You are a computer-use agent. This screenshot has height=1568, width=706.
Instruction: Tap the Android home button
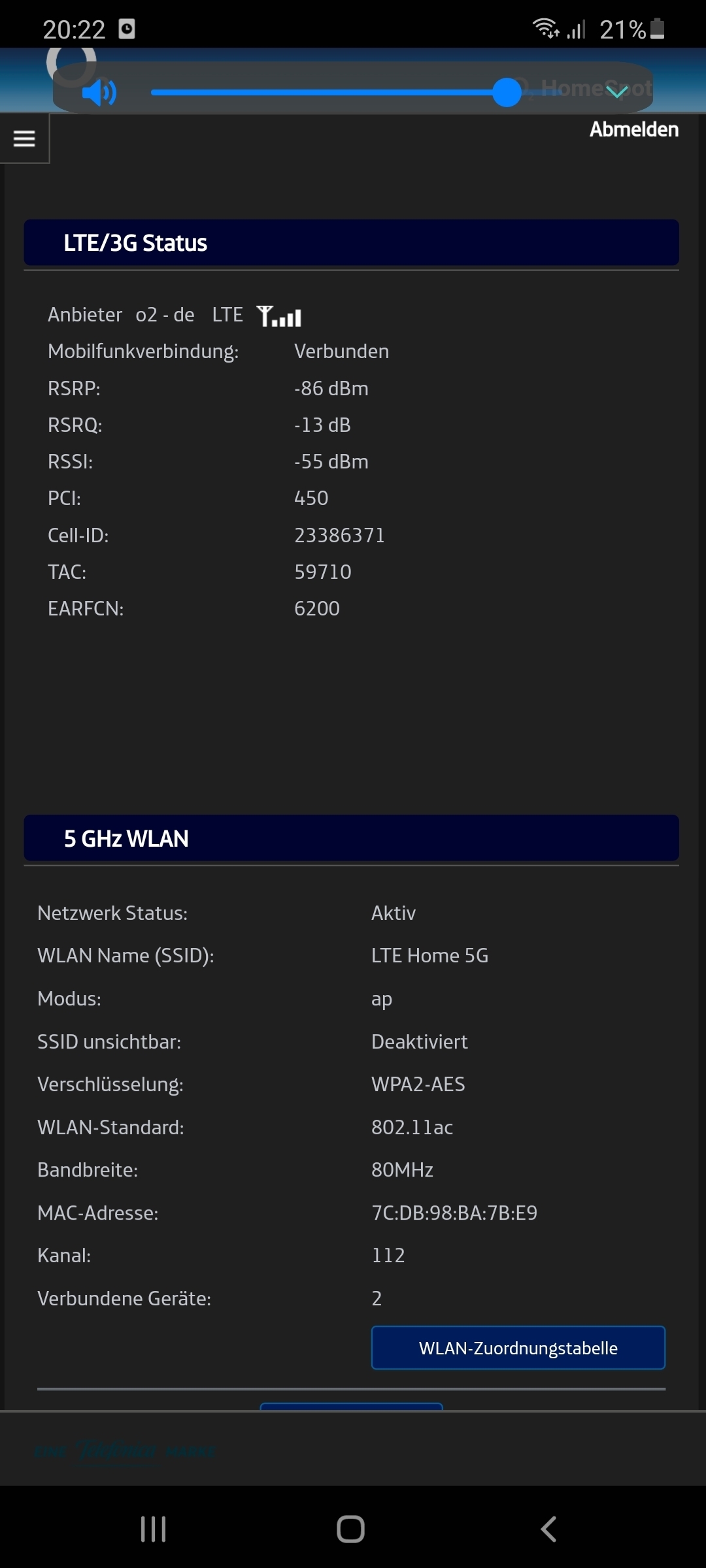pos(350,1529)
